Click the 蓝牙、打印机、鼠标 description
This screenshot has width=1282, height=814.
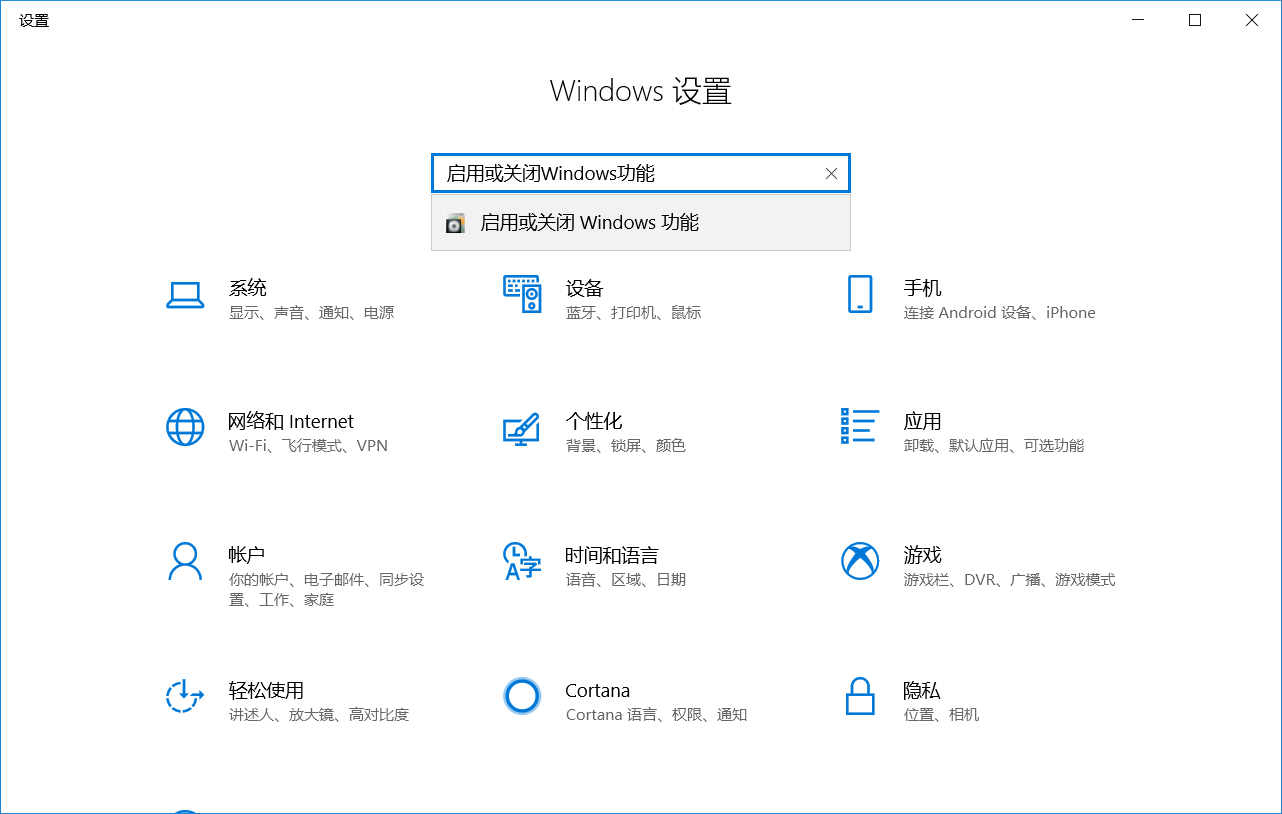[x=634, y=313]
